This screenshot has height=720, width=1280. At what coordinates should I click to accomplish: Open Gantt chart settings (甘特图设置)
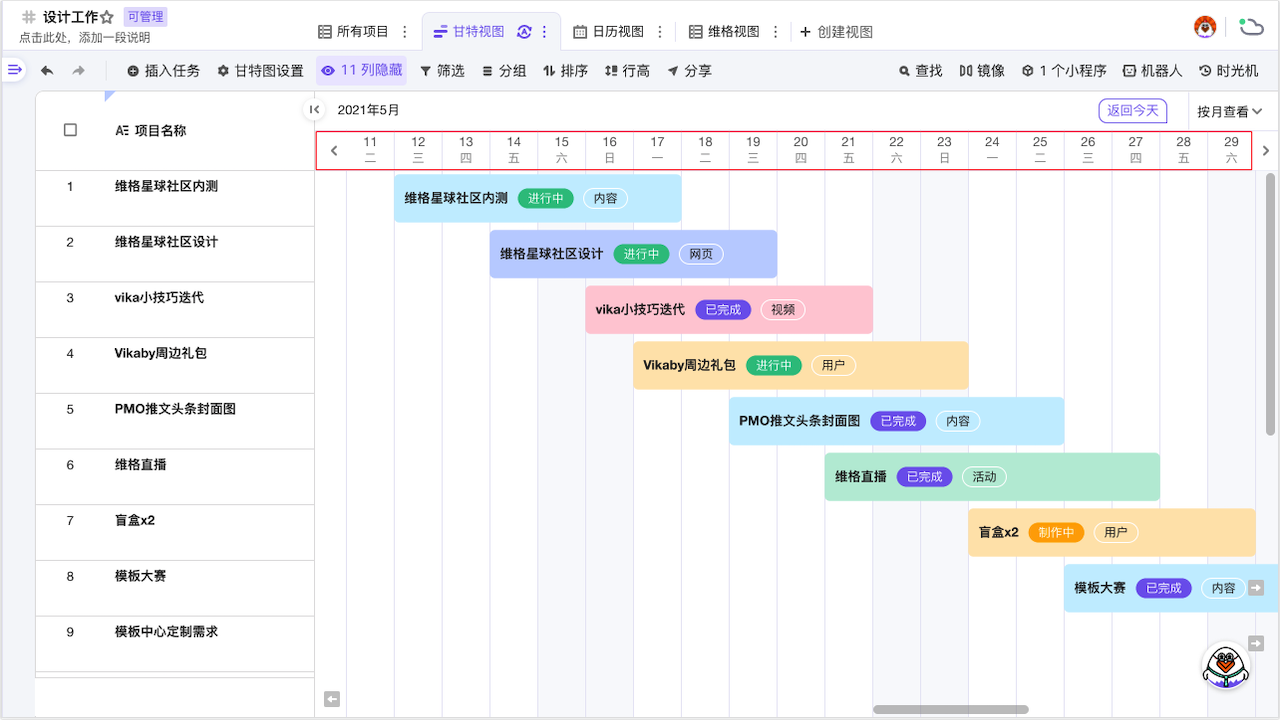[260, 71]
